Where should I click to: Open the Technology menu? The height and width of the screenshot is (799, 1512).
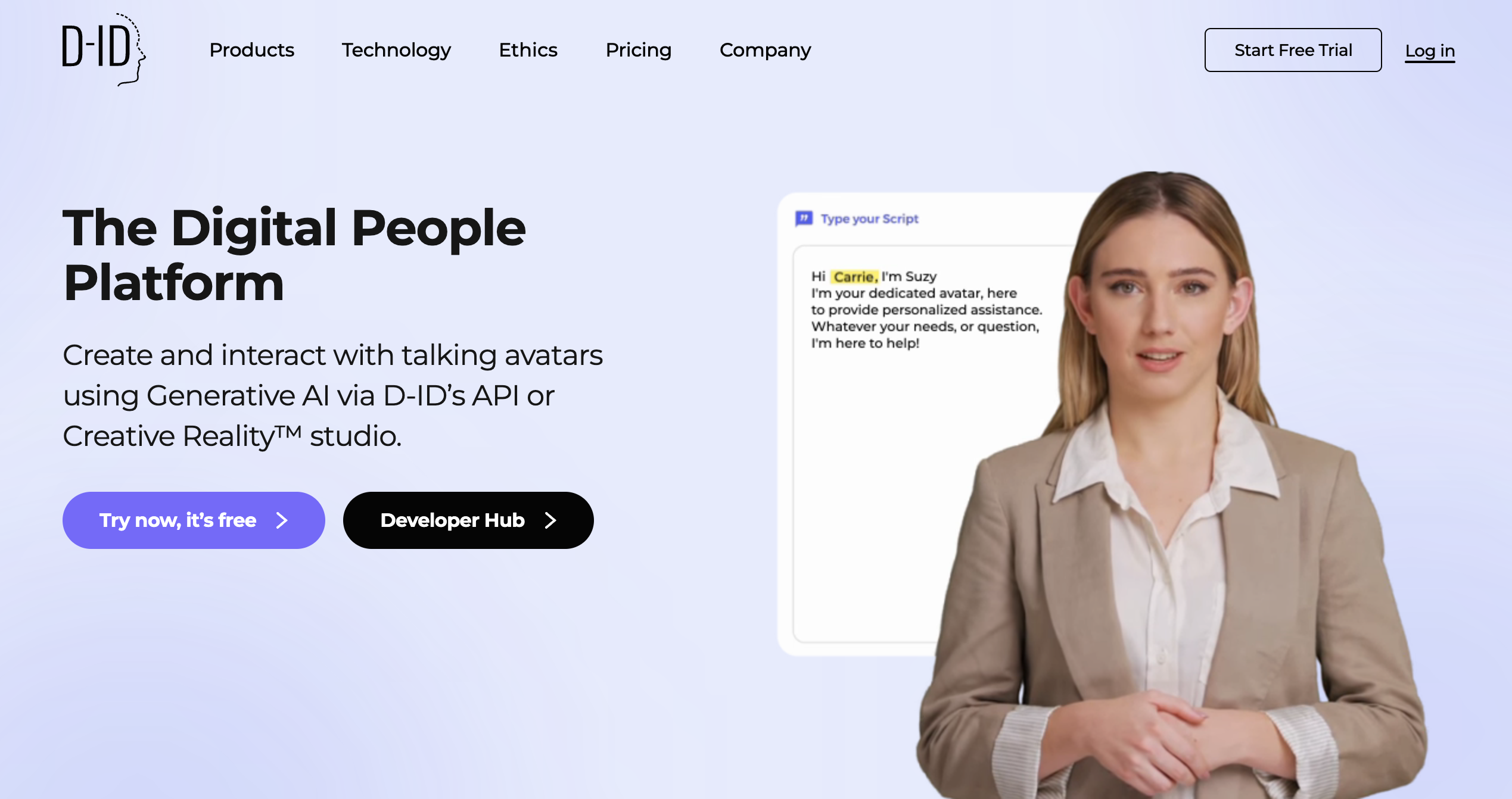[396, 50]
